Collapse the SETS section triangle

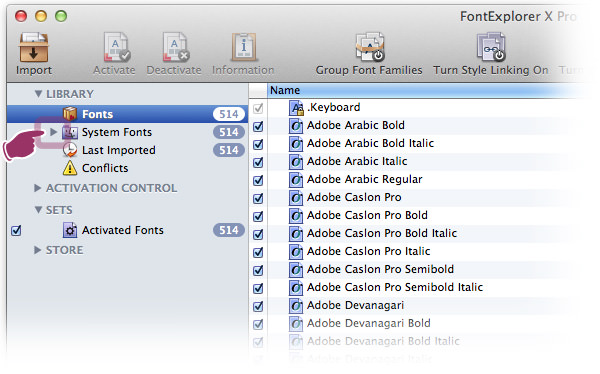click(x=38, y=210)
